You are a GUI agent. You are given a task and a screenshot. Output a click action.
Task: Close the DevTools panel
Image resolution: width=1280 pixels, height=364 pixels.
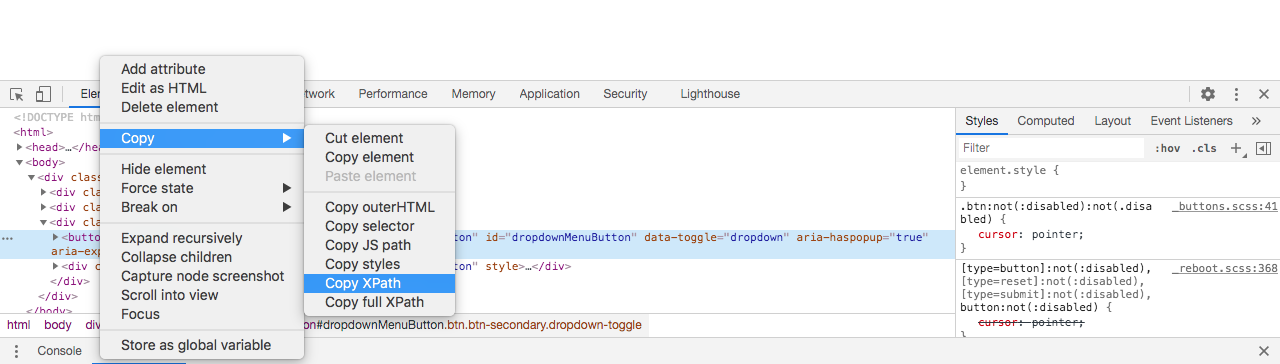coord(1264,94)
